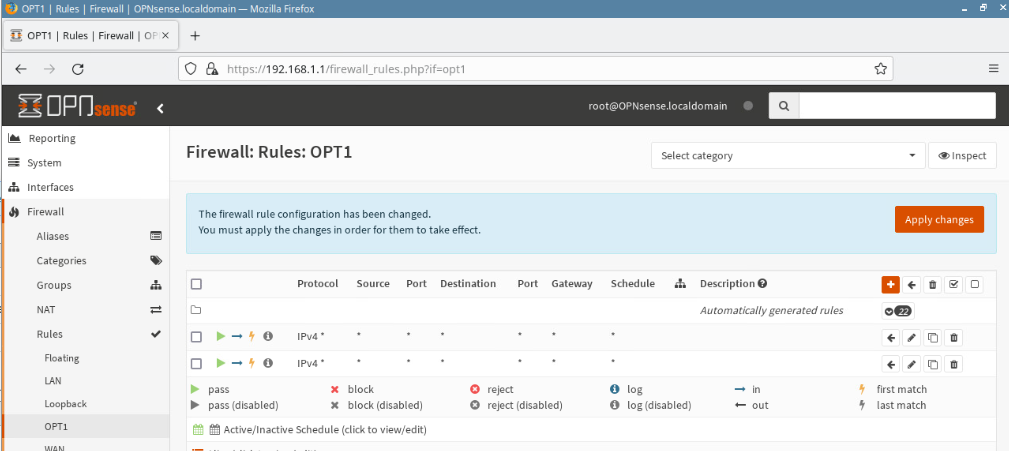This screenshot has height=451, width=1009.
Task: Open the Select category dropdown
Action: point(788,156)
